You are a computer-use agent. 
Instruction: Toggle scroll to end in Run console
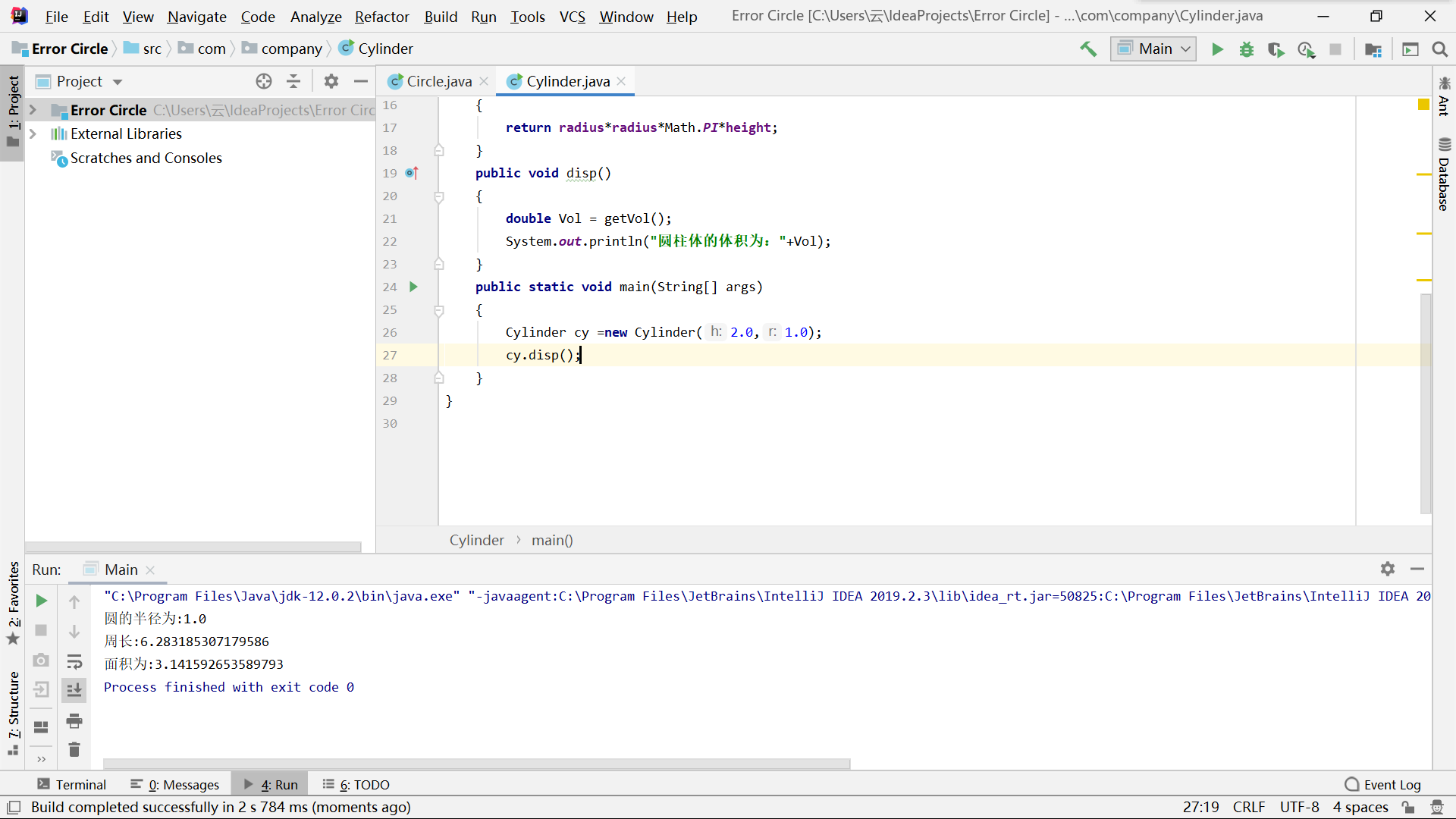click(74, 690)
